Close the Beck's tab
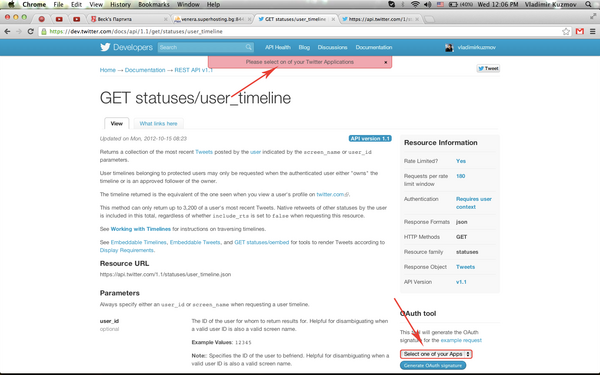The height and width of the screenshot is (375, 600). pyautogui.click(x=165, y=19)
